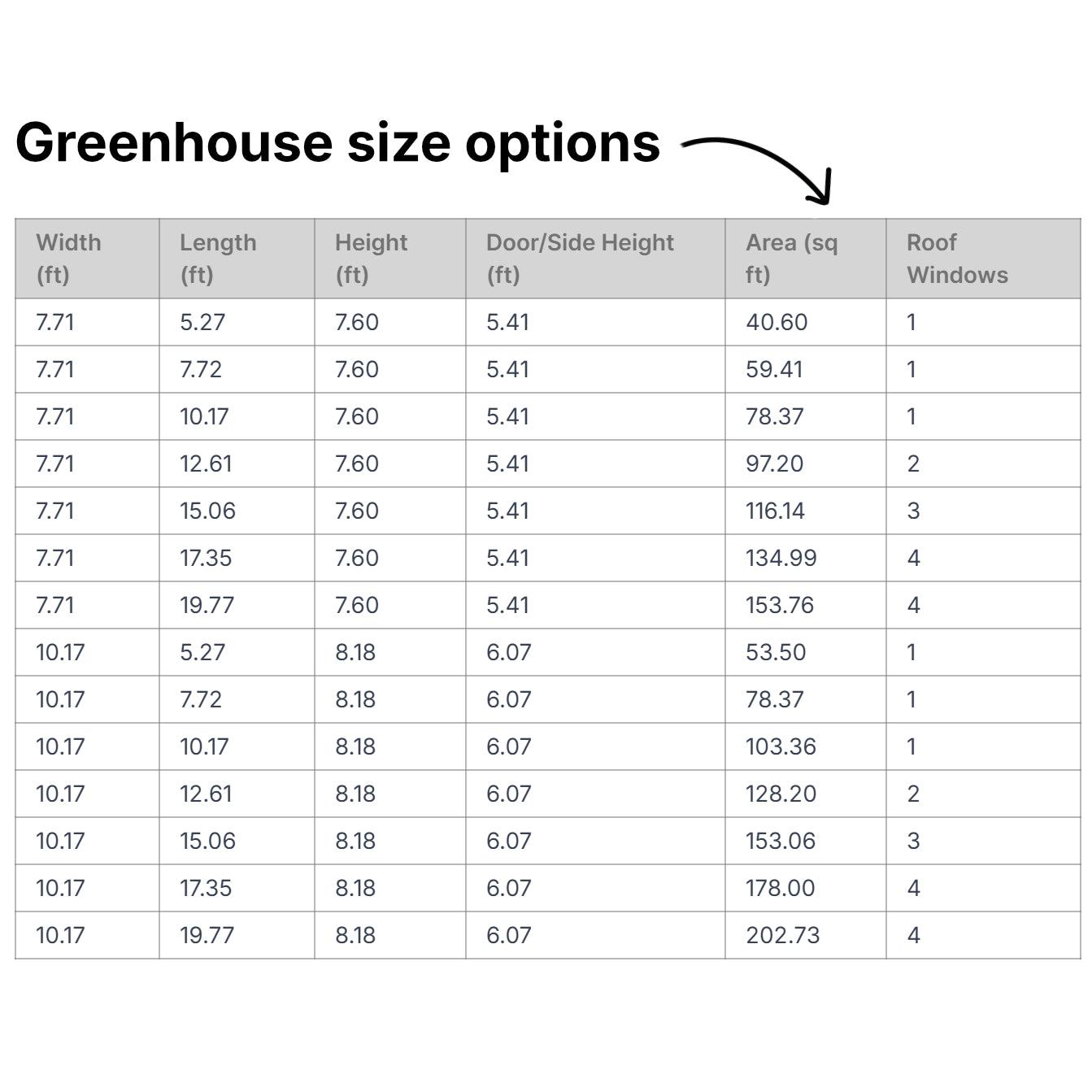Select the Length (ft) column header

click(x=218, y=259)
